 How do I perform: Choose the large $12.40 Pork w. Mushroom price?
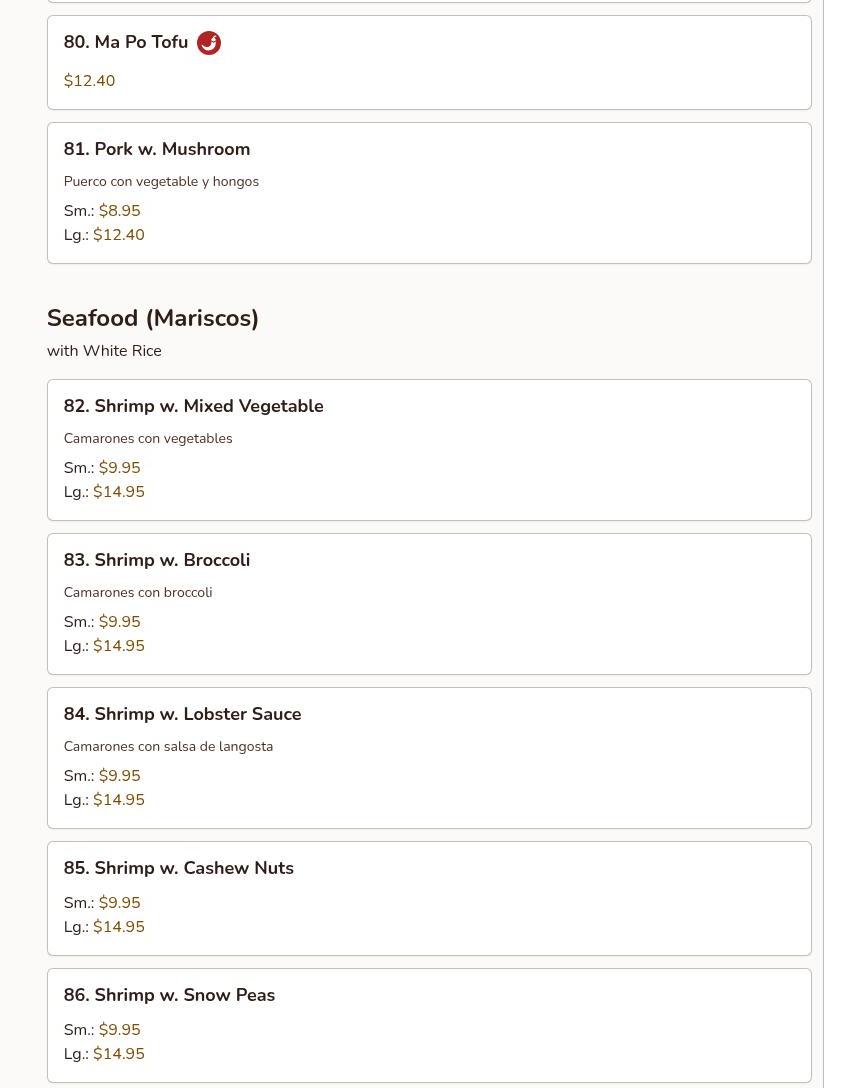(x=119, y=235)
